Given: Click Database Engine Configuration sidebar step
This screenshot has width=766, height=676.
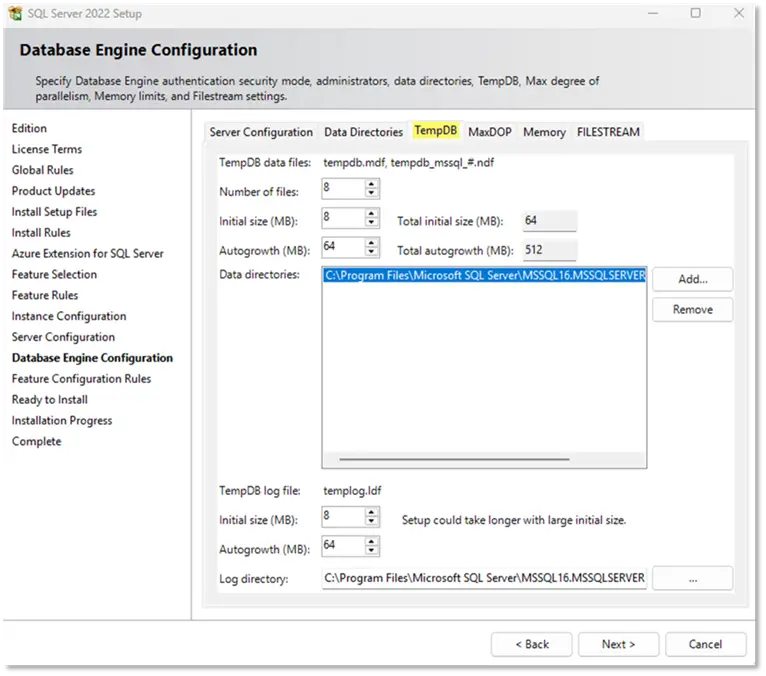Looking at the screenshot, I should click(92, 358).
